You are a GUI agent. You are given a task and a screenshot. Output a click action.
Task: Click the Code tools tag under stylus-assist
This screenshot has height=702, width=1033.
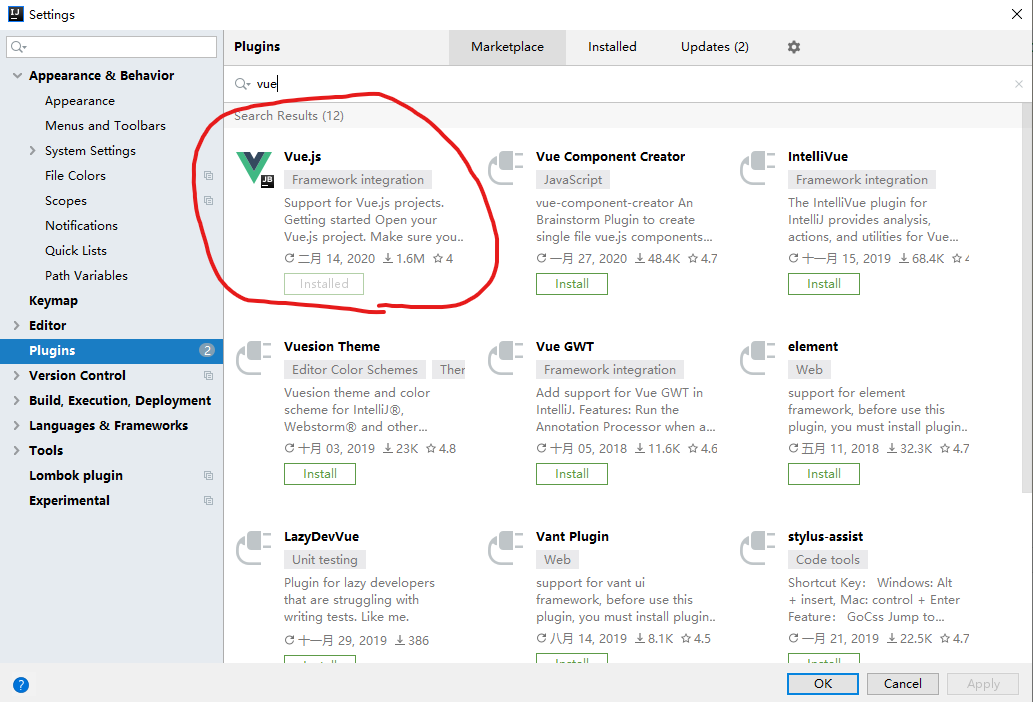(827, 560)
